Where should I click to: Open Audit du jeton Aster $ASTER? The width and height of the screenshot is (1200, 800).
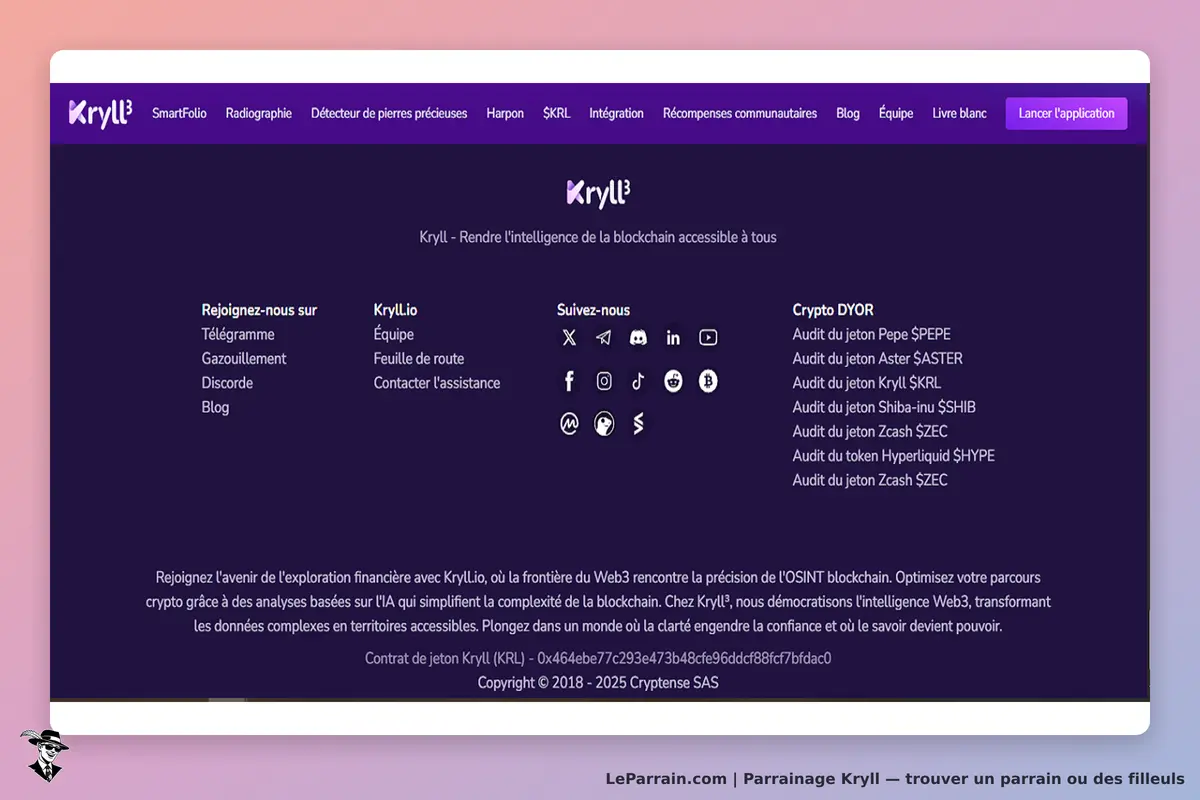878,358
